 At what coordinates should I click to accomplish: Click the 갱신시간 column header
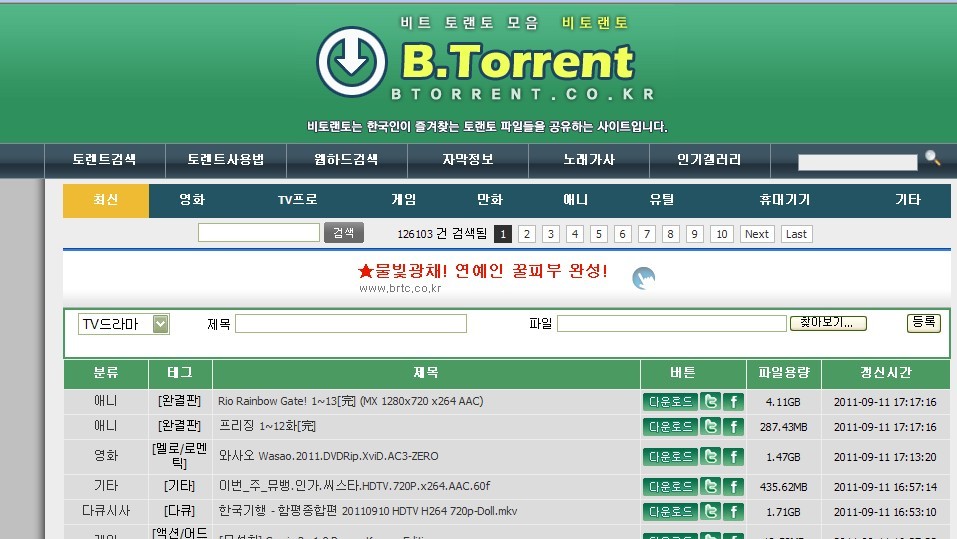coord(886,373)
